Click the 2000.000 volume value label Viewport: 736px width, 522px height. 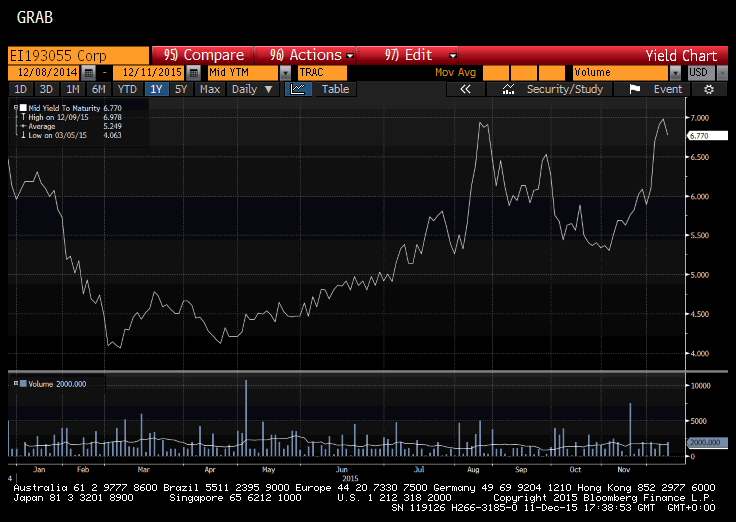pyautogui.click(x=707, y=442)
